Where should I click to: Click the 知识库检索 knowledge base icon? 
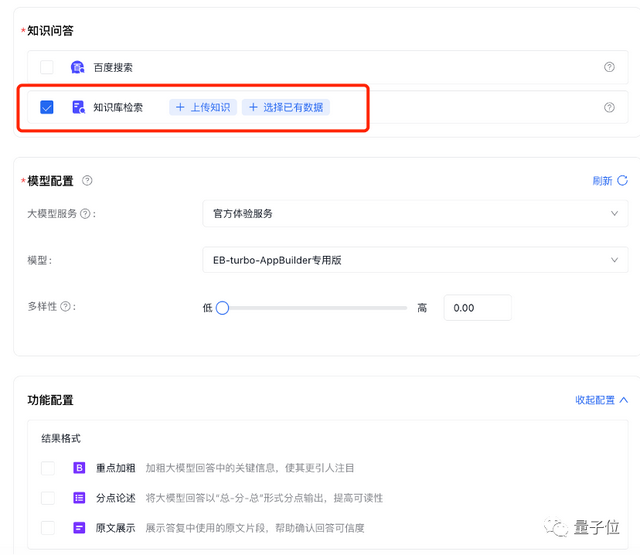(78, 107)
